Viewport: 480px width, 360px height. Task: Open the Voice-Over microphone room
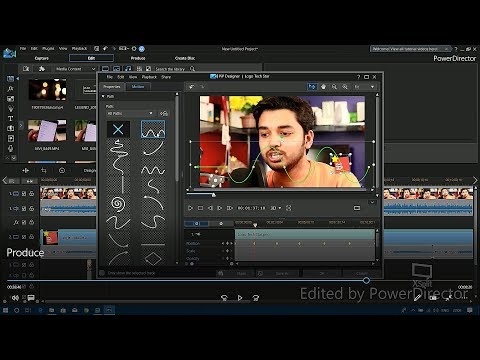(x=10, y=148)
